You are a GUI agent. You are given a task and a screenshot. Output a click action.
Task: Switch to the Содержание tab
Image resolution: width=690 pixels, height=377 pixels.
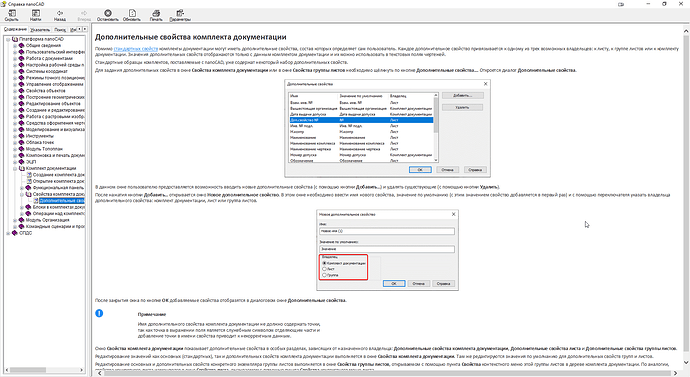point(15,29)
